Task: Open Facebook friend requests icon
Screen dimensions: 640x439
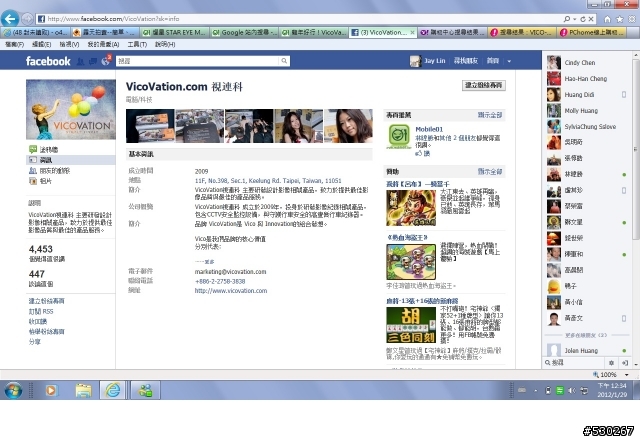Action: tap(80, 61)
